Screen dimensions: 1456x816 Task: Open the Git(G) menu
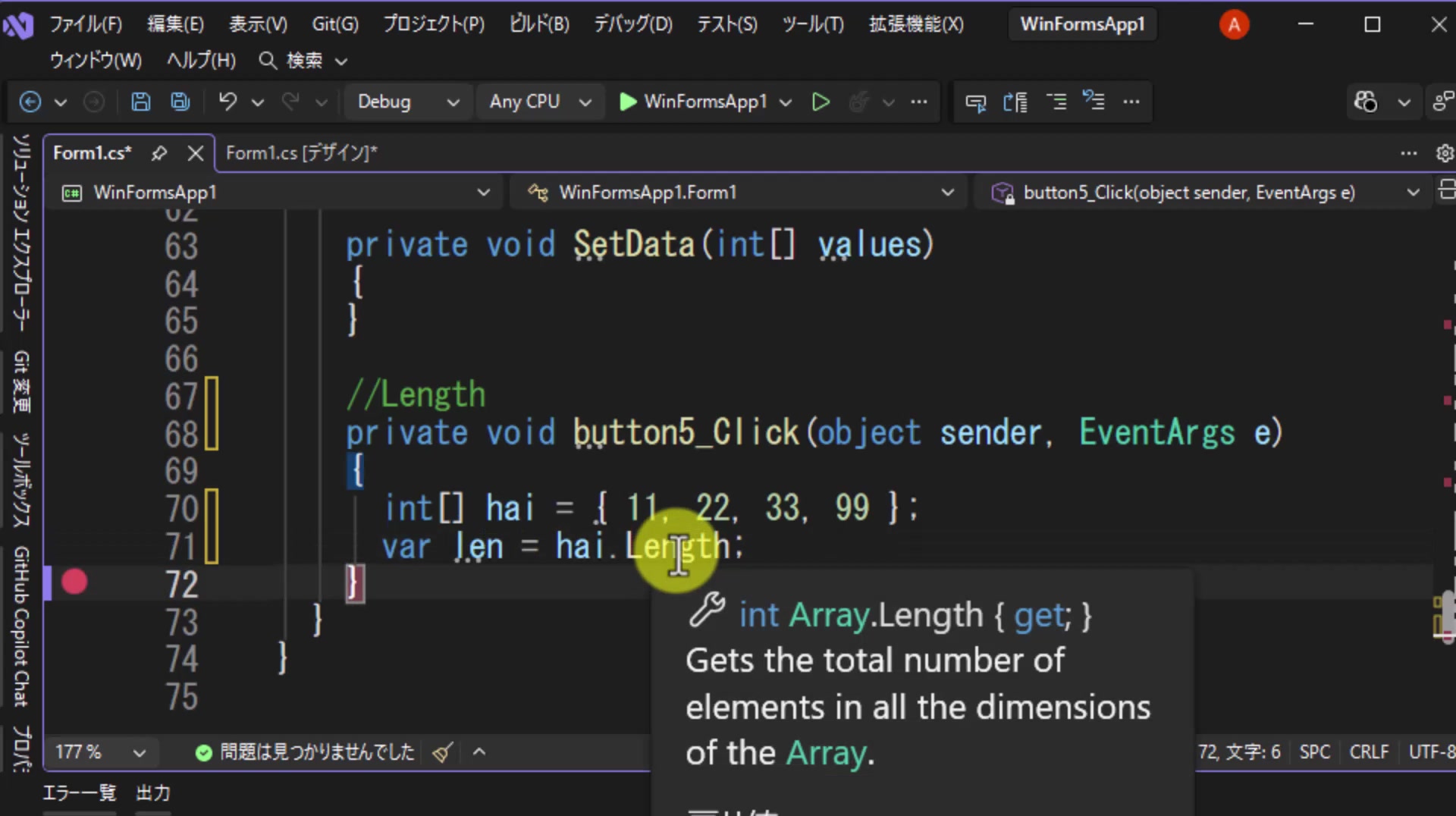pos(335,24)
